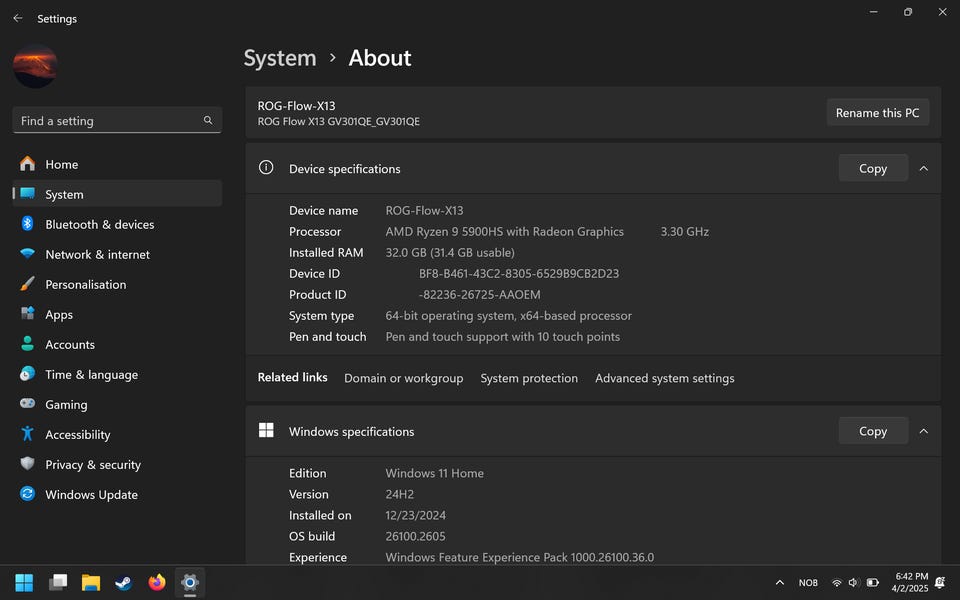The width and height of the screenshot is (960, 600).
Task: Open Time & language settings
Action: [x=117, y=374]
